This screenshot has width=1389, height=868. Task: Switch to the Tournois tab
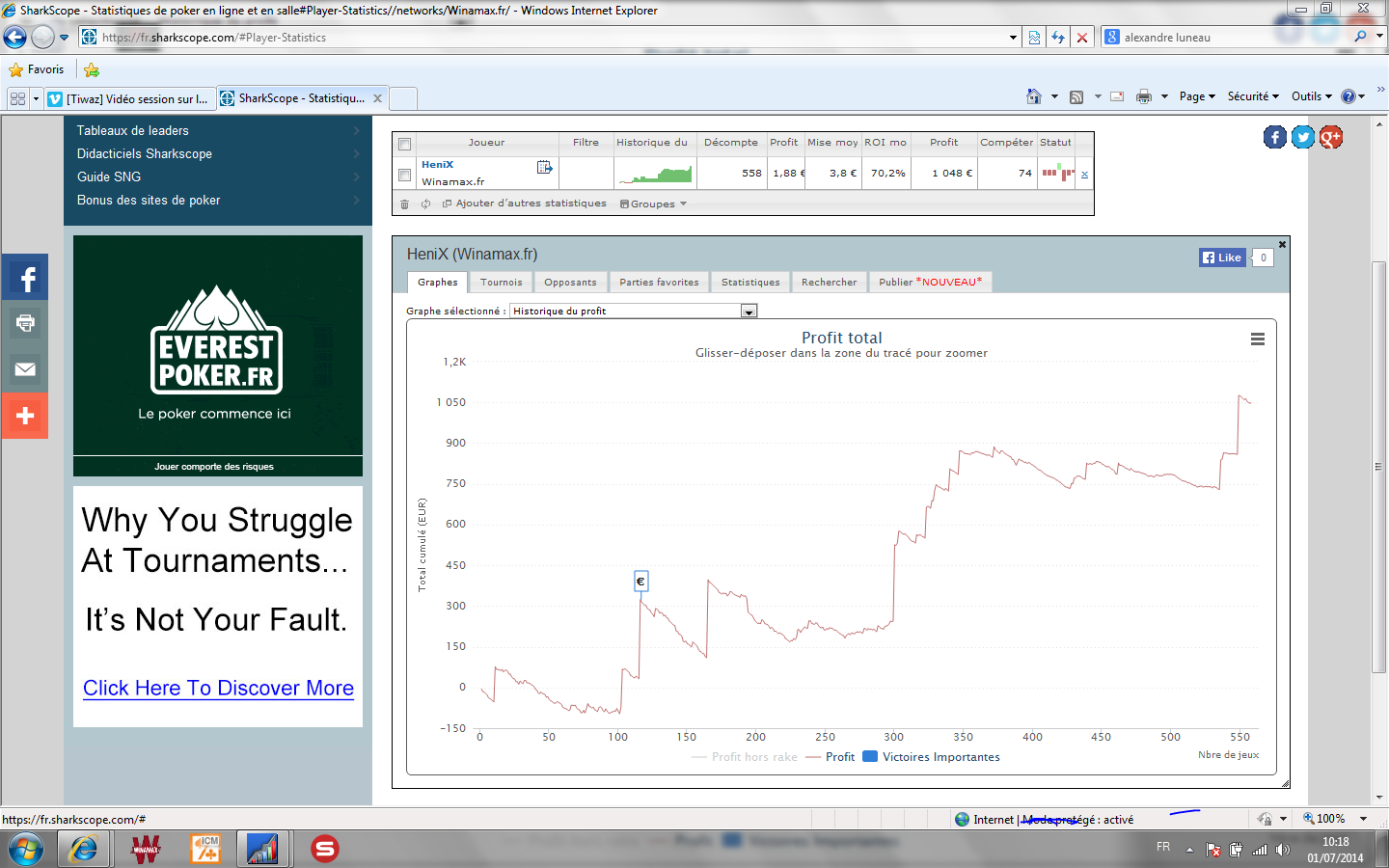[501, 283]
